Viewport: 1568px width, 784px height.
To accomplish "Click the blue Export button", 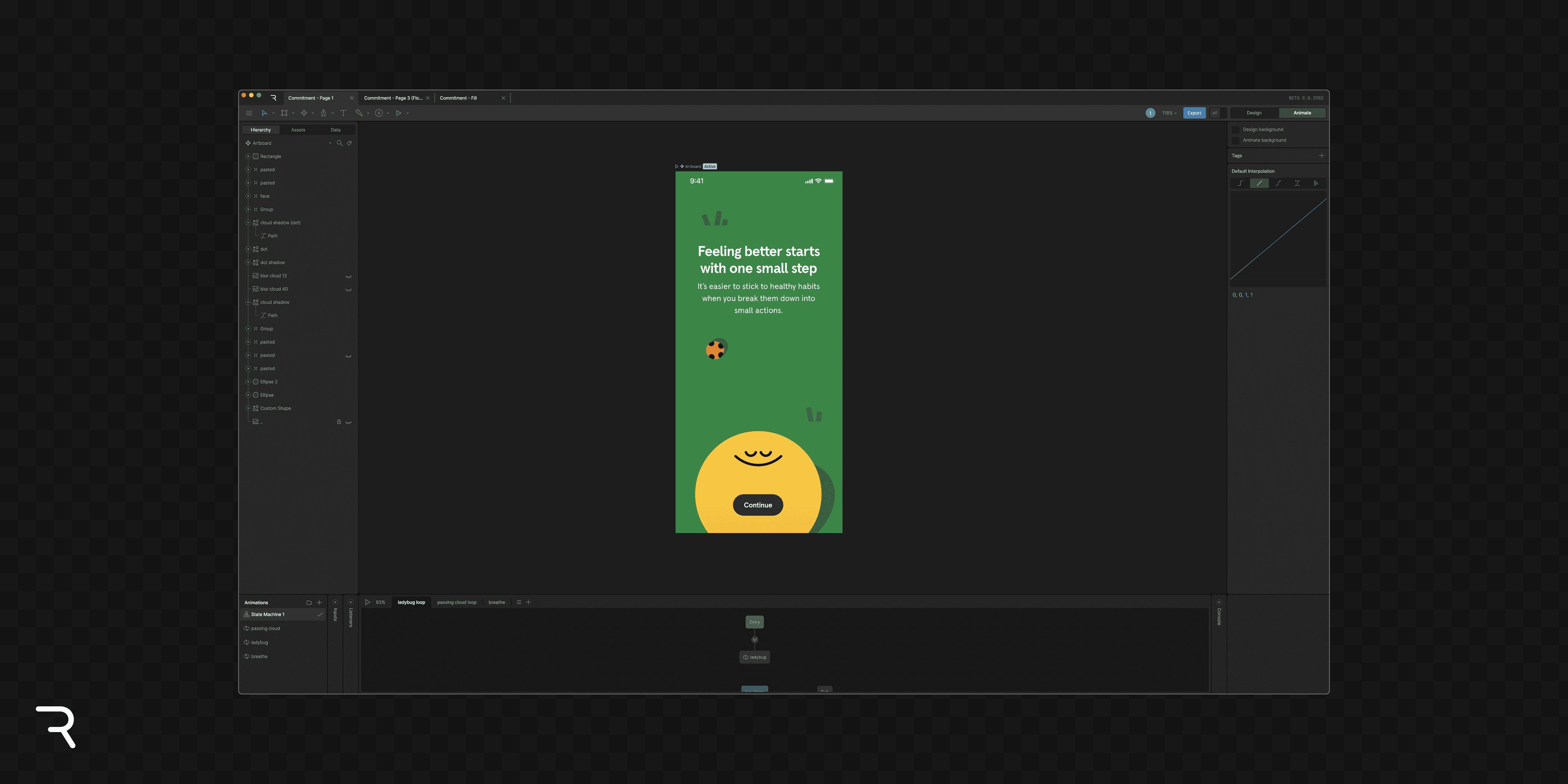I will pyautogui.click(x=1194, y=113).
